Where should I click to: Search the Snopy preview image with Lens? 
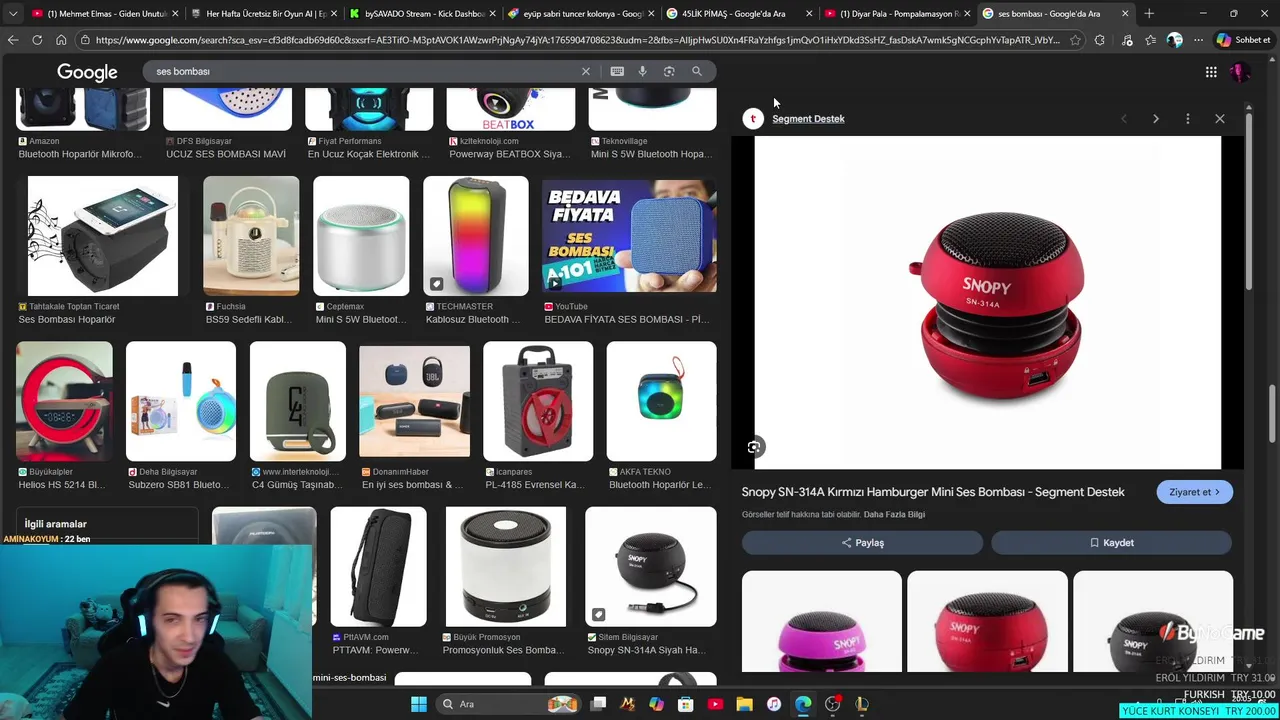click(x=755, y=447)
